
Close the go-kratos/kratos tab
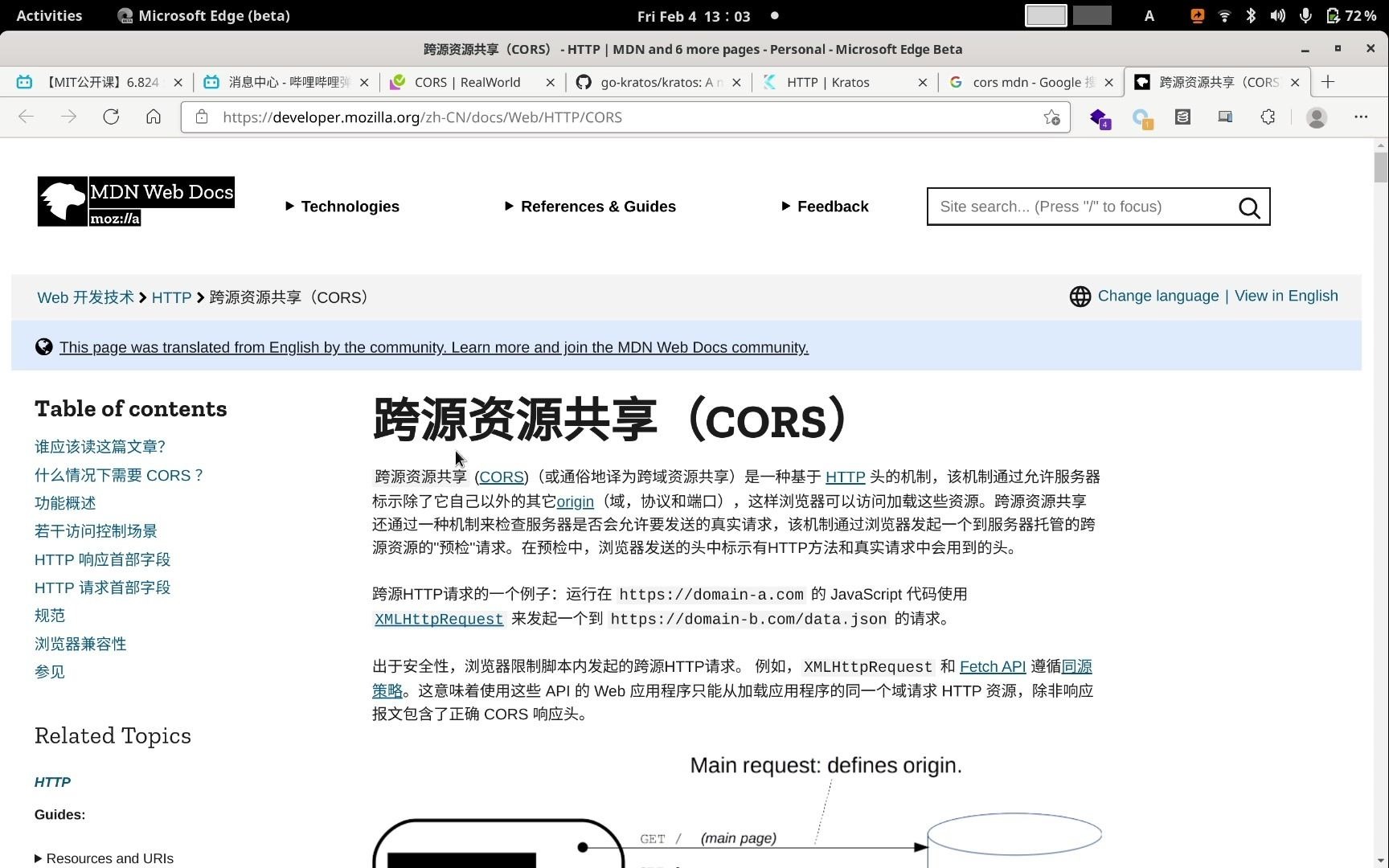[736, 82]
